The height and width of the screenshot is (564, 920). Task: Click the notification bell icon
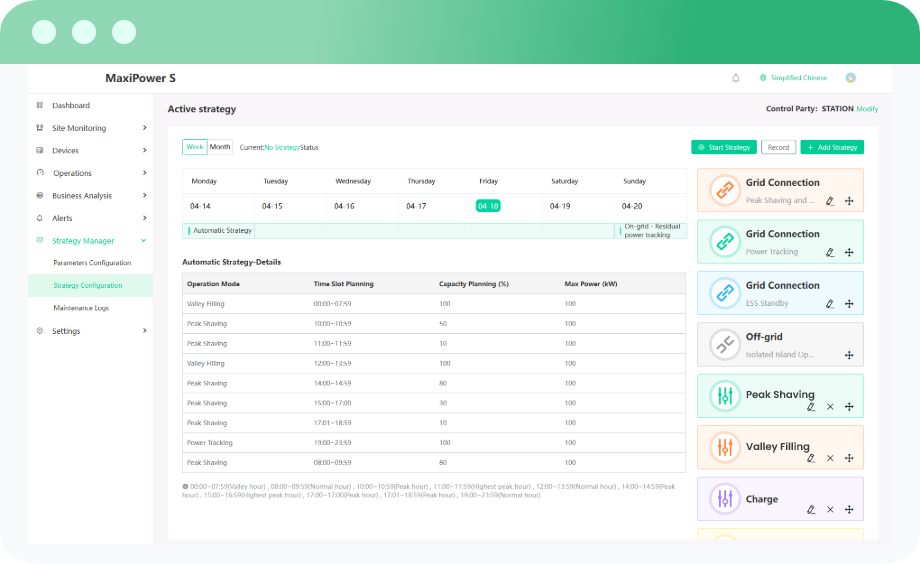[x=736, y=78]
